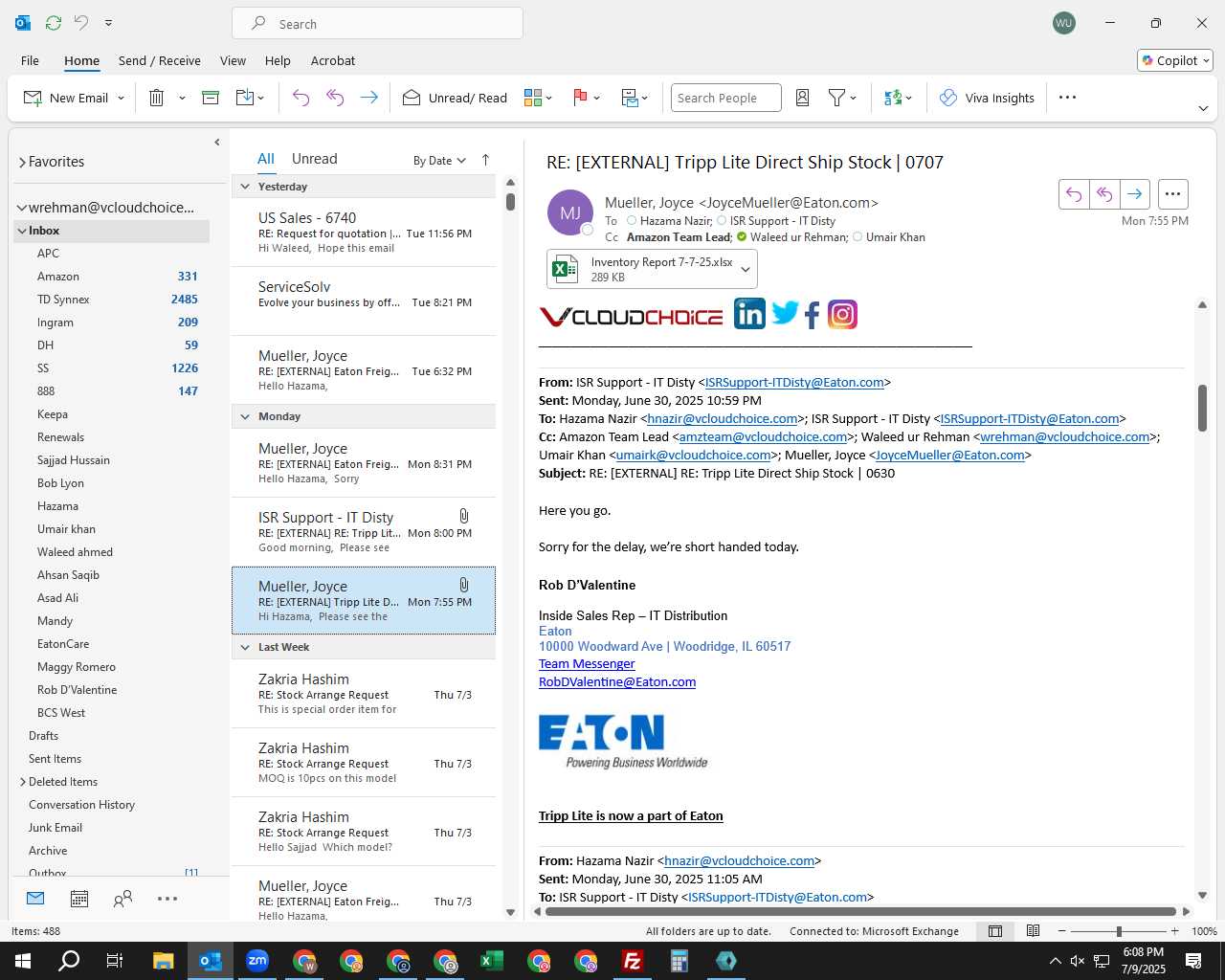The image size is (1225, 980).
Task: Click the Rules quick steps icon
Action: [630, 98]
